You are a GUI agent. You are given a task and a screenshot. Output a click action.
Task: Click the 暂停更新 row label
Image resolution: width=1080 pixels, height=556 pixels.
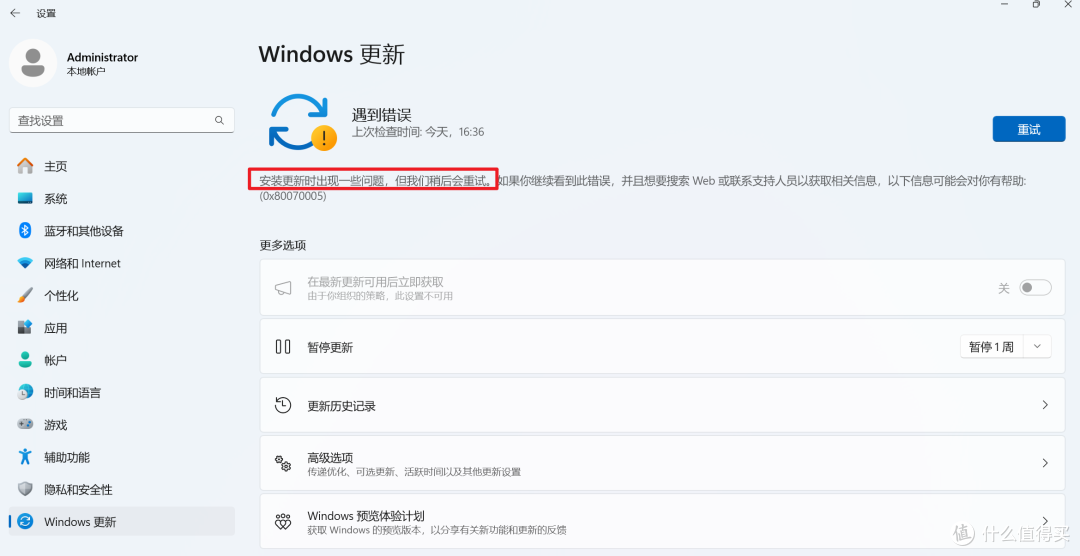(330, 347)
